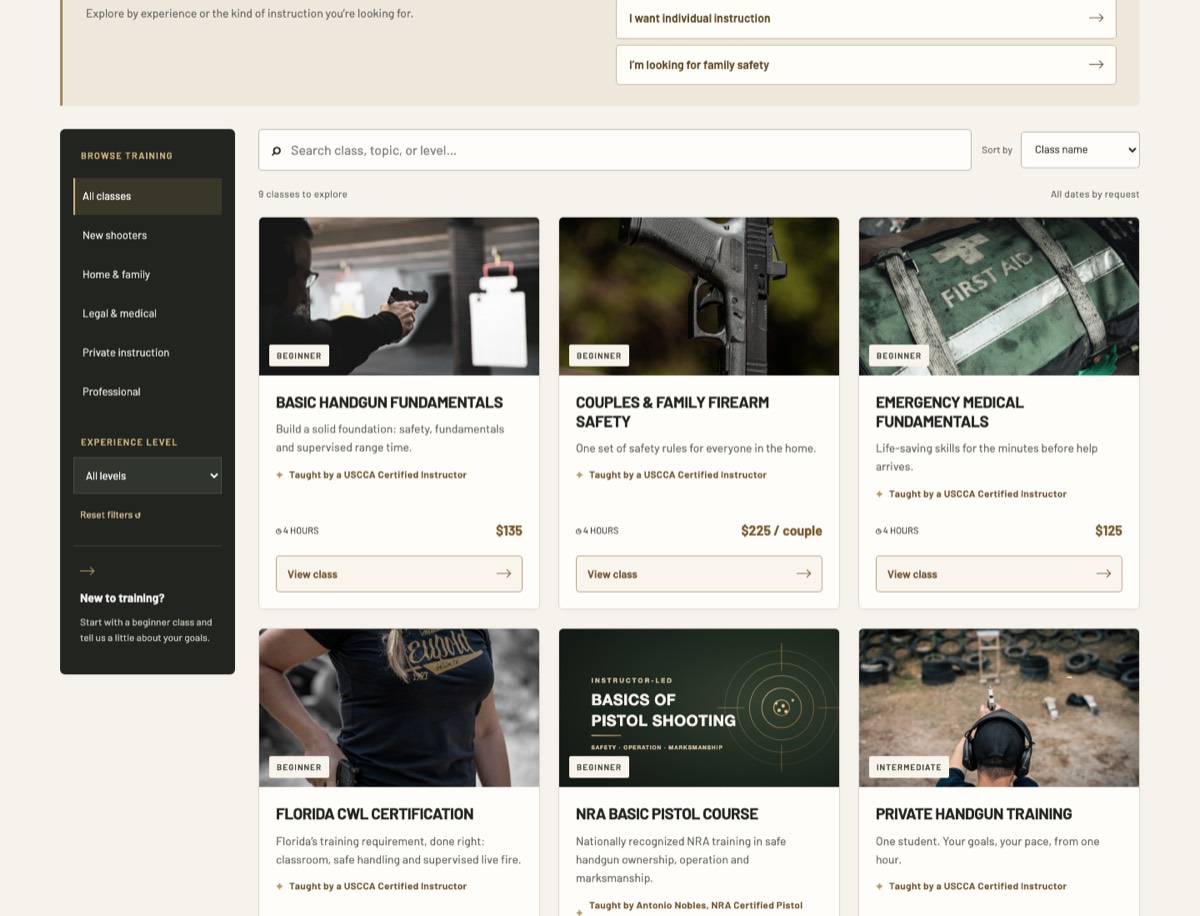The image size is (1200, 916).
Task: Click clock icon on Basic Handgun Fundamentals card
Action: point(279,531)
